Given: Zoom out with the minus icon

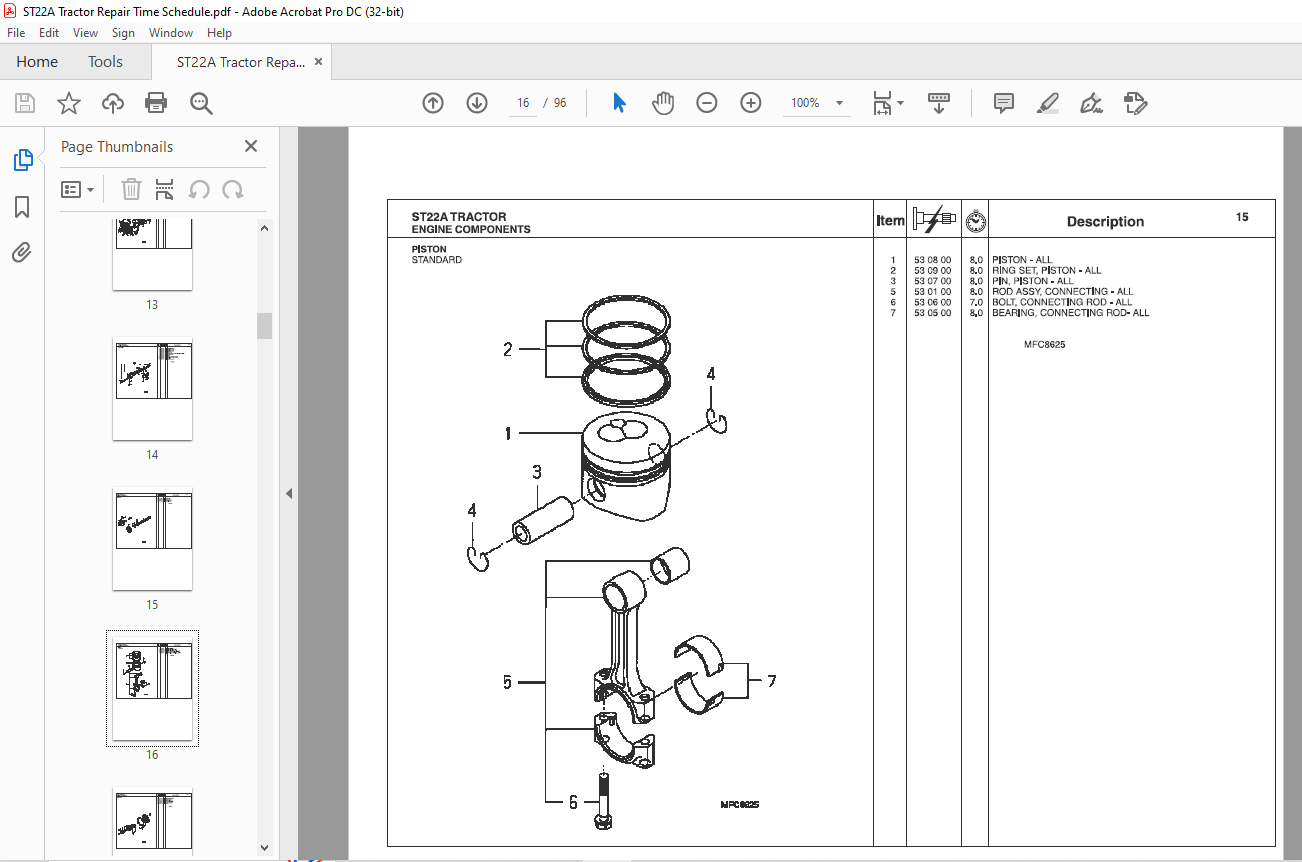Looking at the screenshot, I should click(707, 103).
